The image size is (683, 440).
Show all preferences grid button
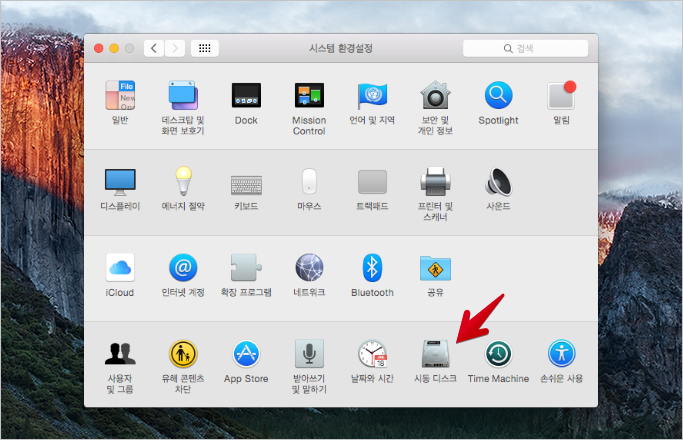205,48
